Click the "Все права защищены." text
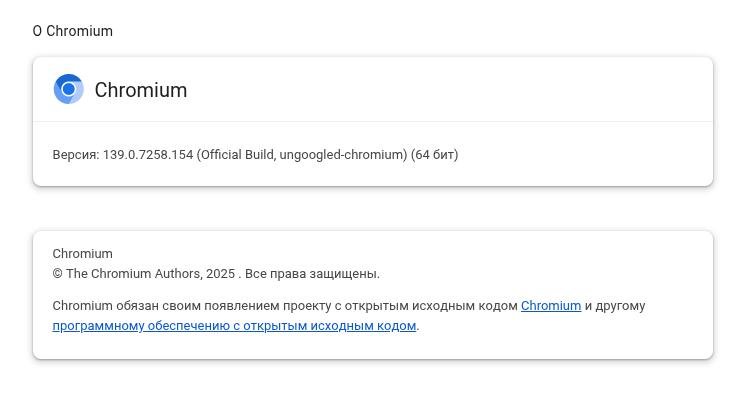Screen dimensions: 748x399 312,273
